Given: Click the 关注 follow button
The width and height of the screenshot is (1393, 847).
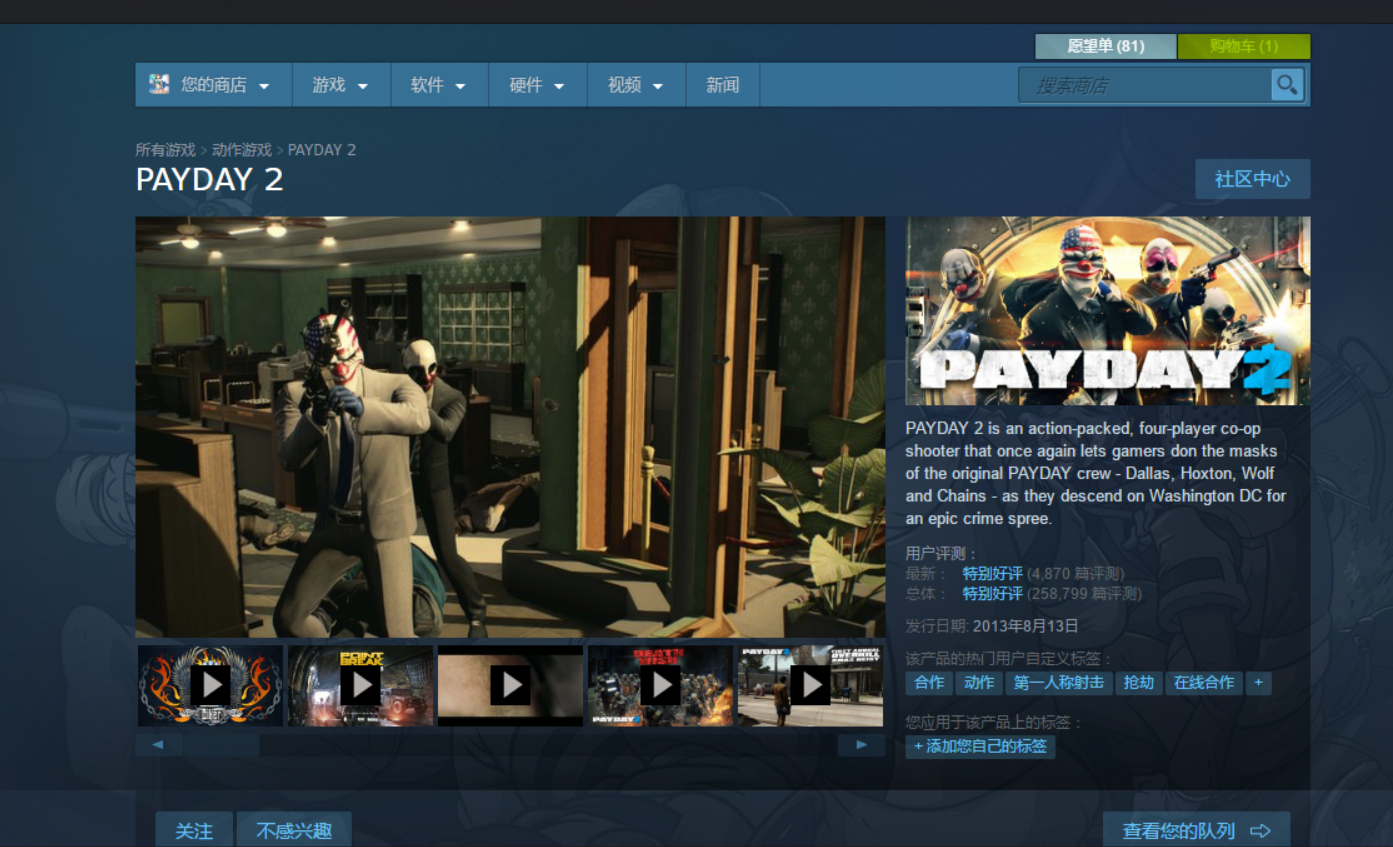Looking at the screenshot, I should 194,830.
